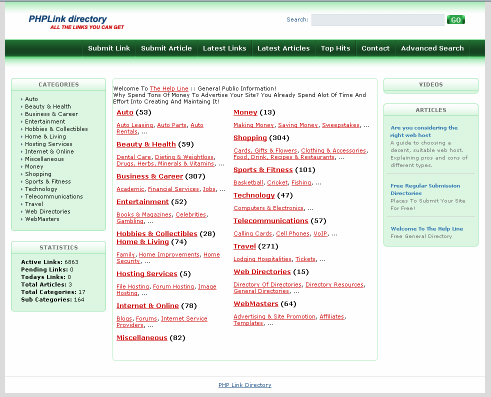Screen dimensions: 491x397
Task: Open Submit Link in navigation bar
Action: 109,48
